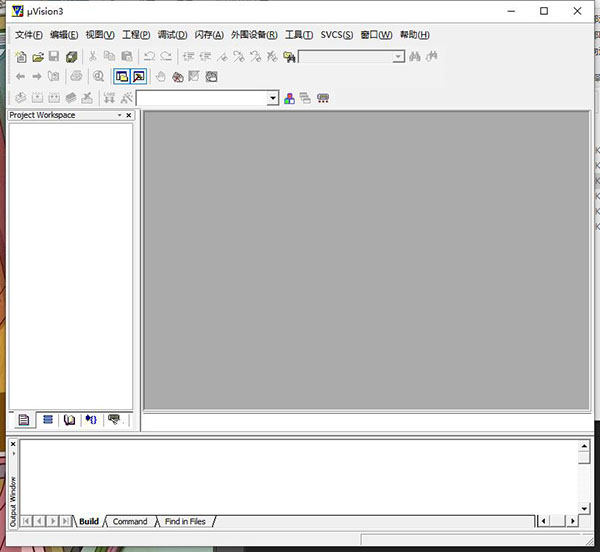Click the Open file folder icon

(38, 57)
